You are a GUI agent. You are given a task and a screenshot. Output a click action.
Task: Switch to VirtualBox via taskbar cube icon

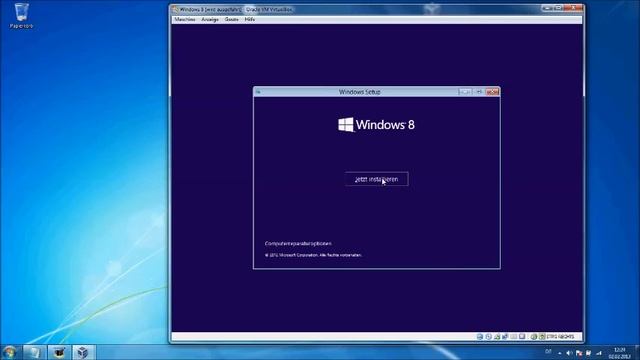pyautogui.click(x=83, y=352)
